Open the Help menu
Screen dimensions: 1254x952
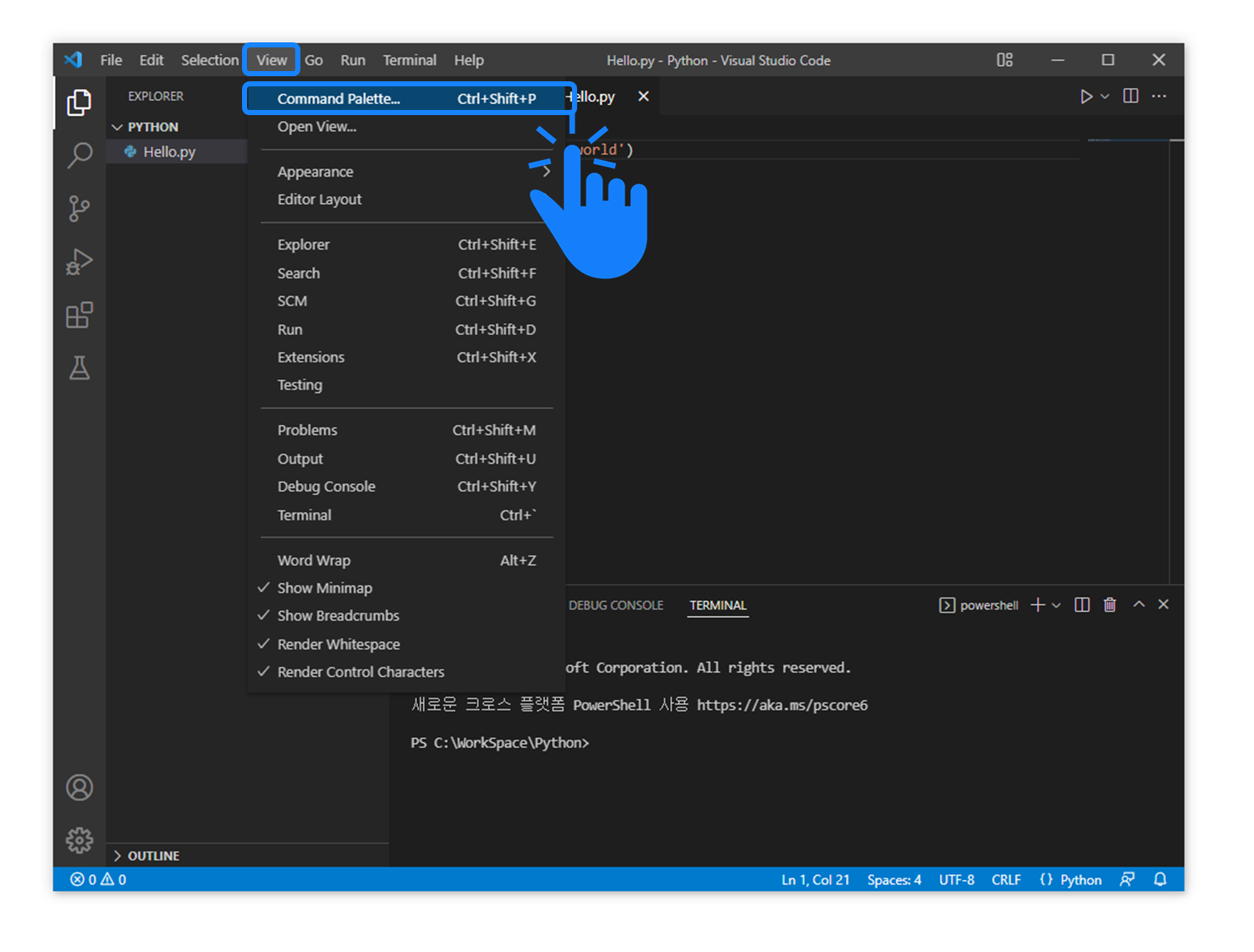pos(469,60)
